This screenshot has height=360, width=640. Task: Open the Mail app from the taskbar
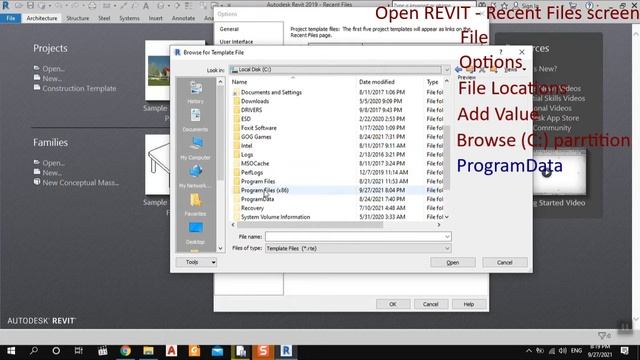[x=217, y=351]
